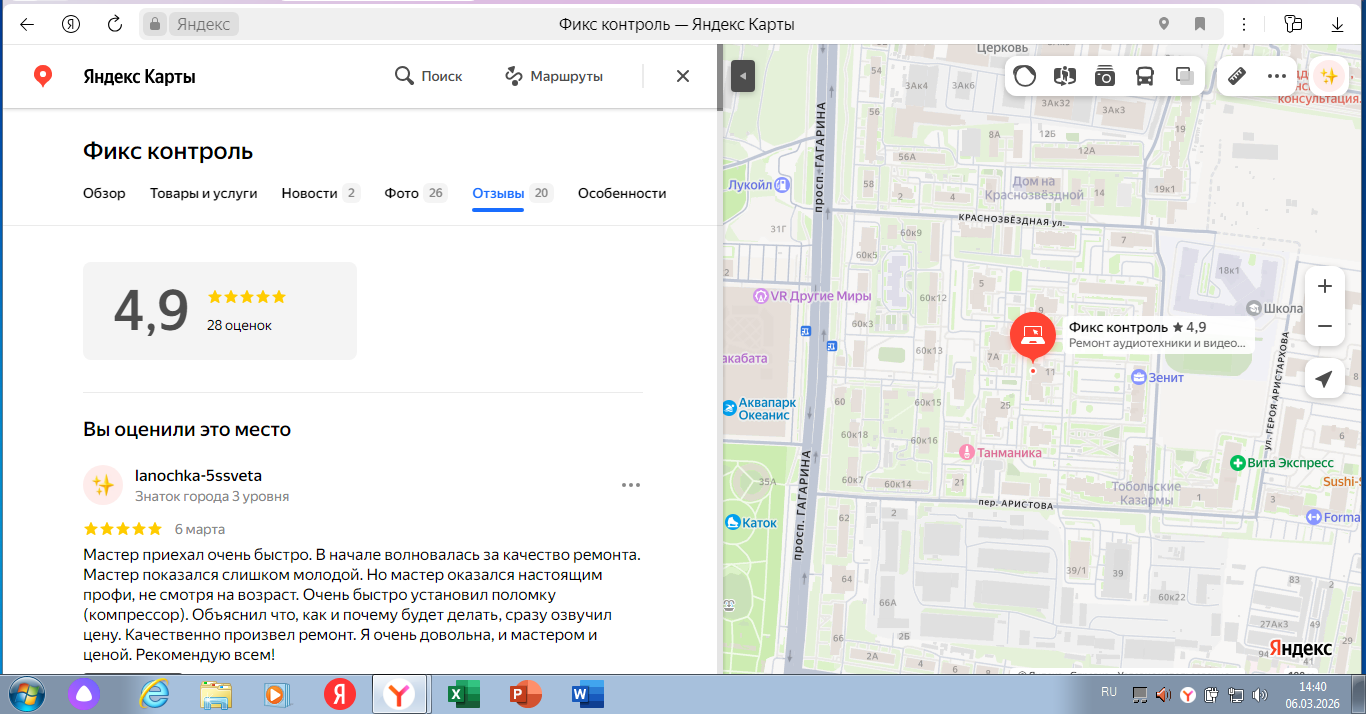
Task: Switch to the Фото tab
Action: pyautogui.click(x=416, y=193)
